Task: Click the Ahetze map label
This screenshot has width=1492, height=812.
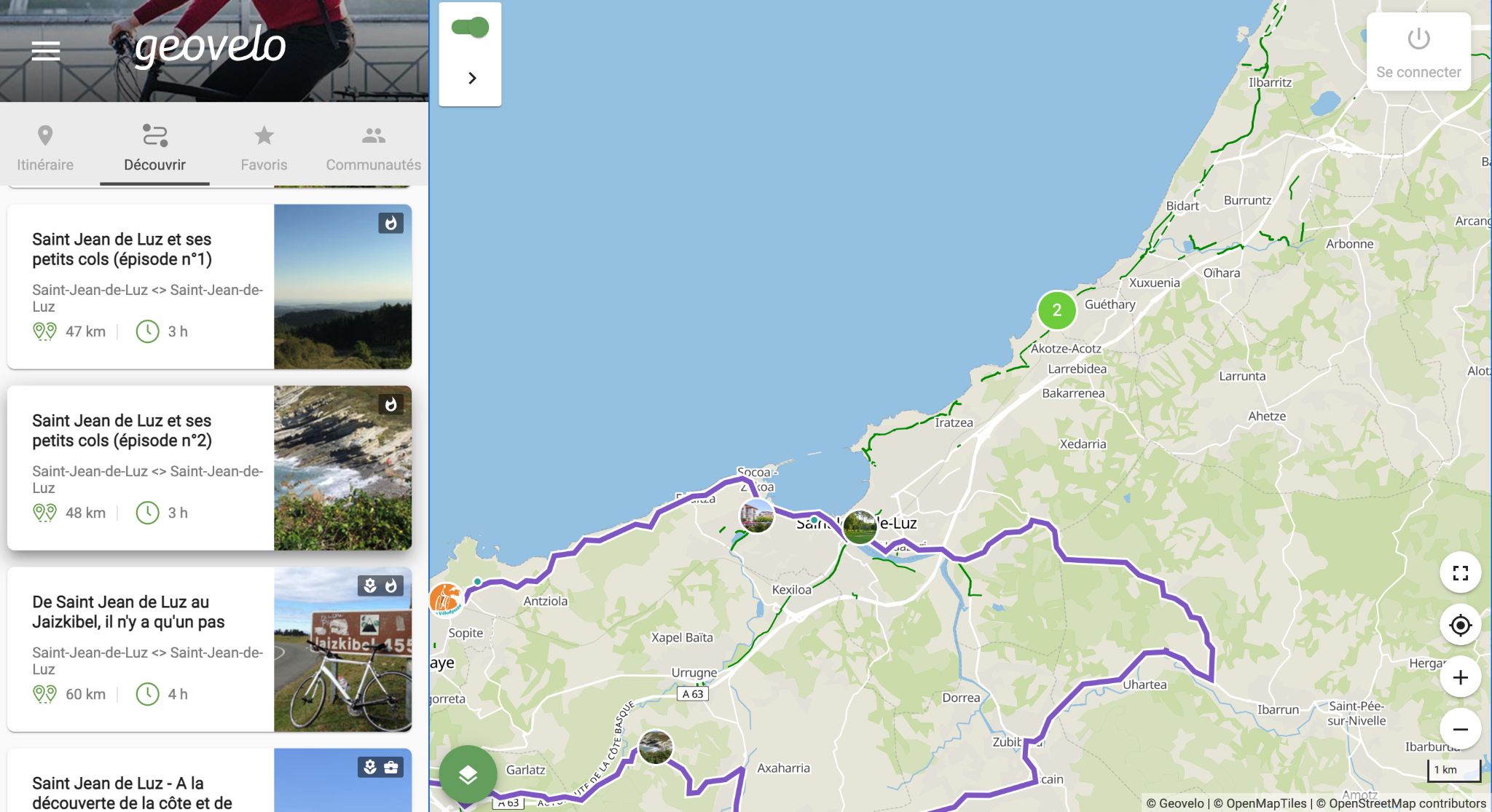Action: tap(1267, 417)
